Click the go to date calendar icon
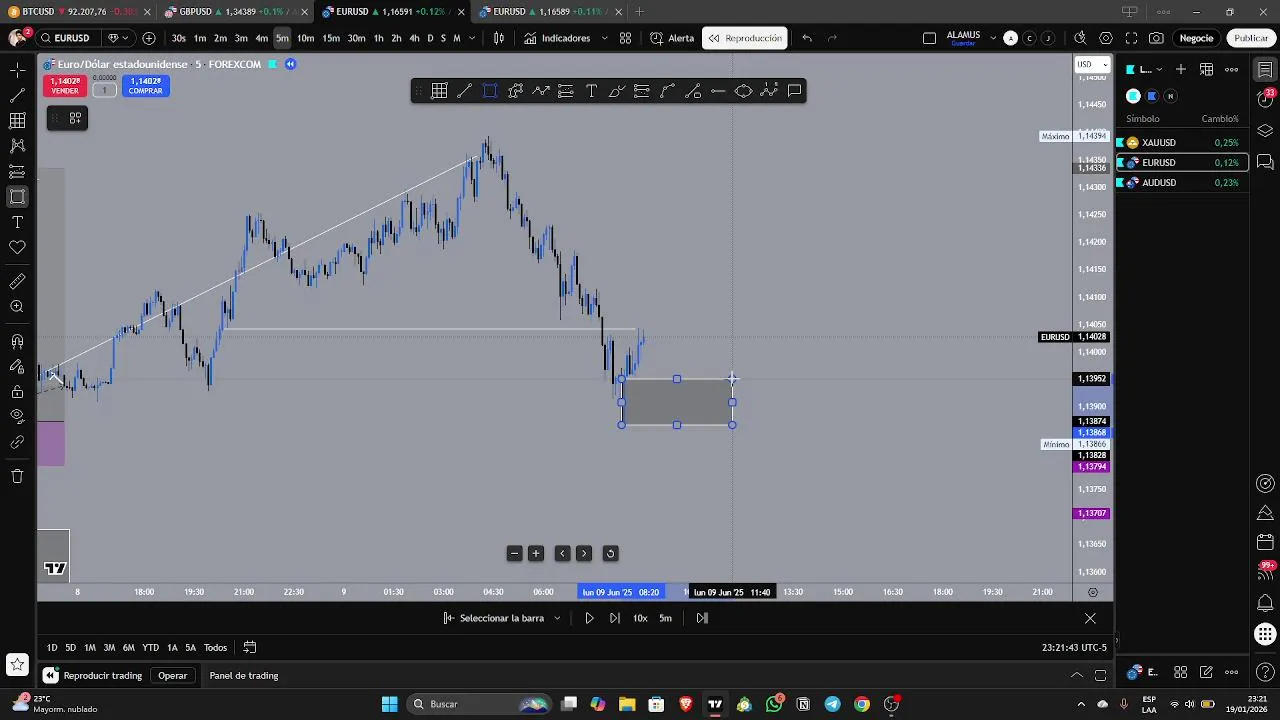This screenshot has height=720, width=1280. point(250,647)
